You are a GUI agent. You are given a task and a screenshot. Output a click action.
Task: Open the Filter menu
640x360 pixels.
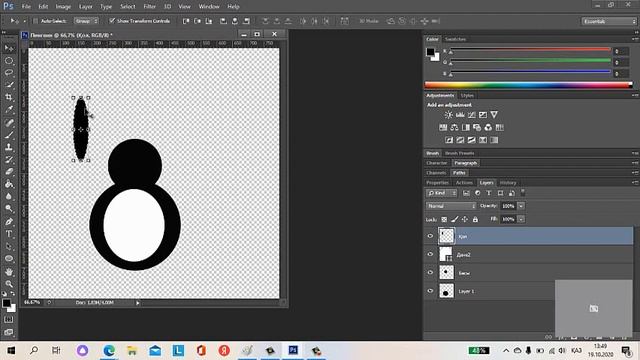(149, 7)
